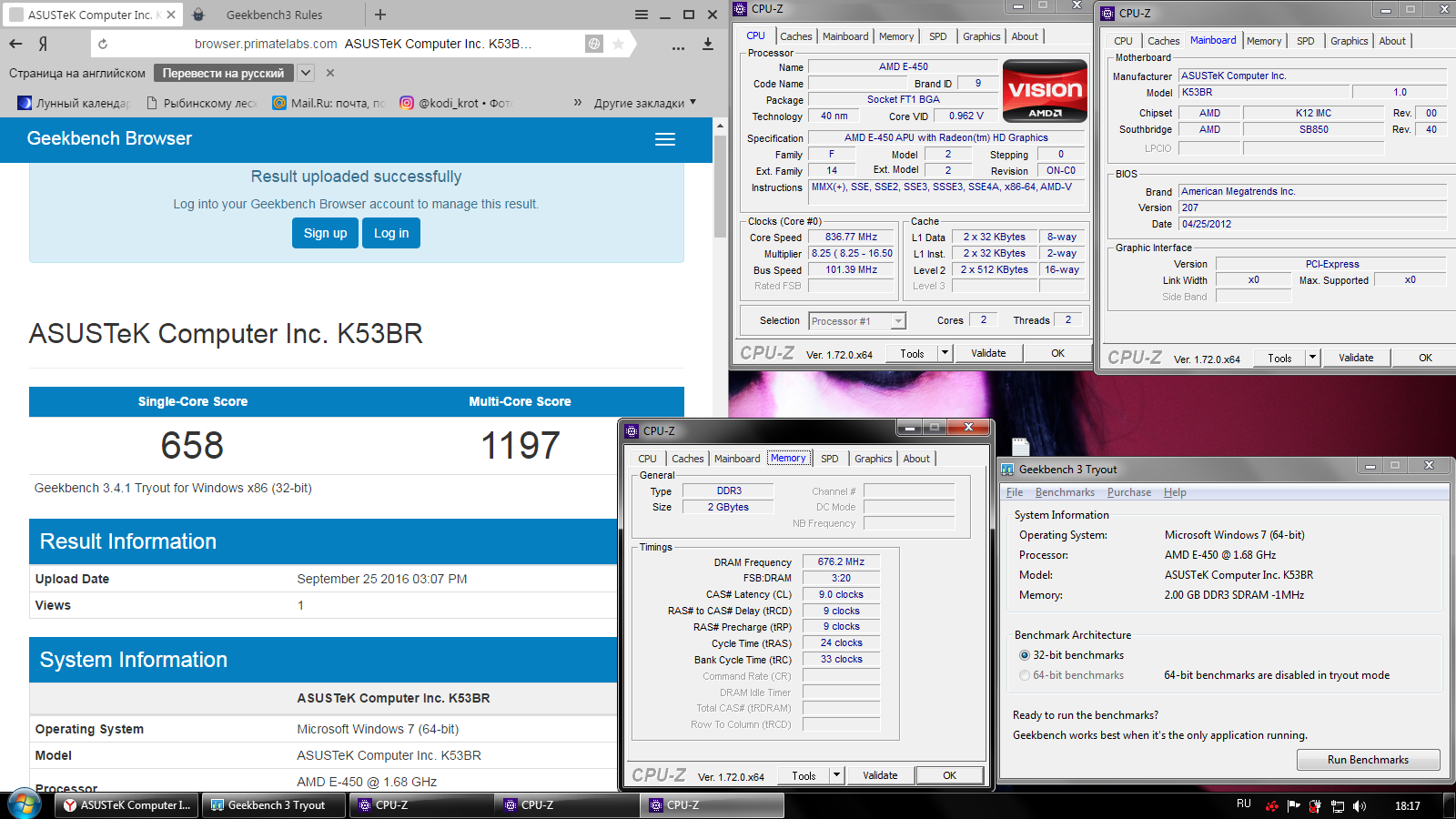Open translation options dropdown arrow
This screenshot has height=819, width=1456.
click(x=306, y=73)
